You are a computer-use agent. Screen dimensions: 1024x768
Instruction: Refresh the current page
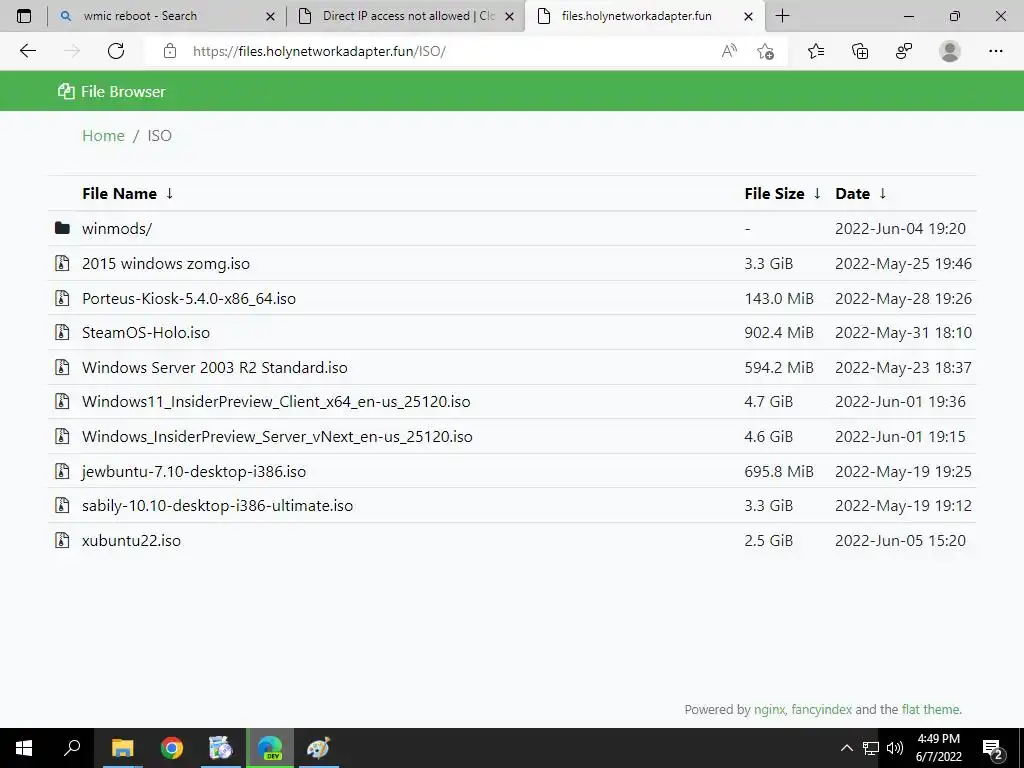click(116, 51)
